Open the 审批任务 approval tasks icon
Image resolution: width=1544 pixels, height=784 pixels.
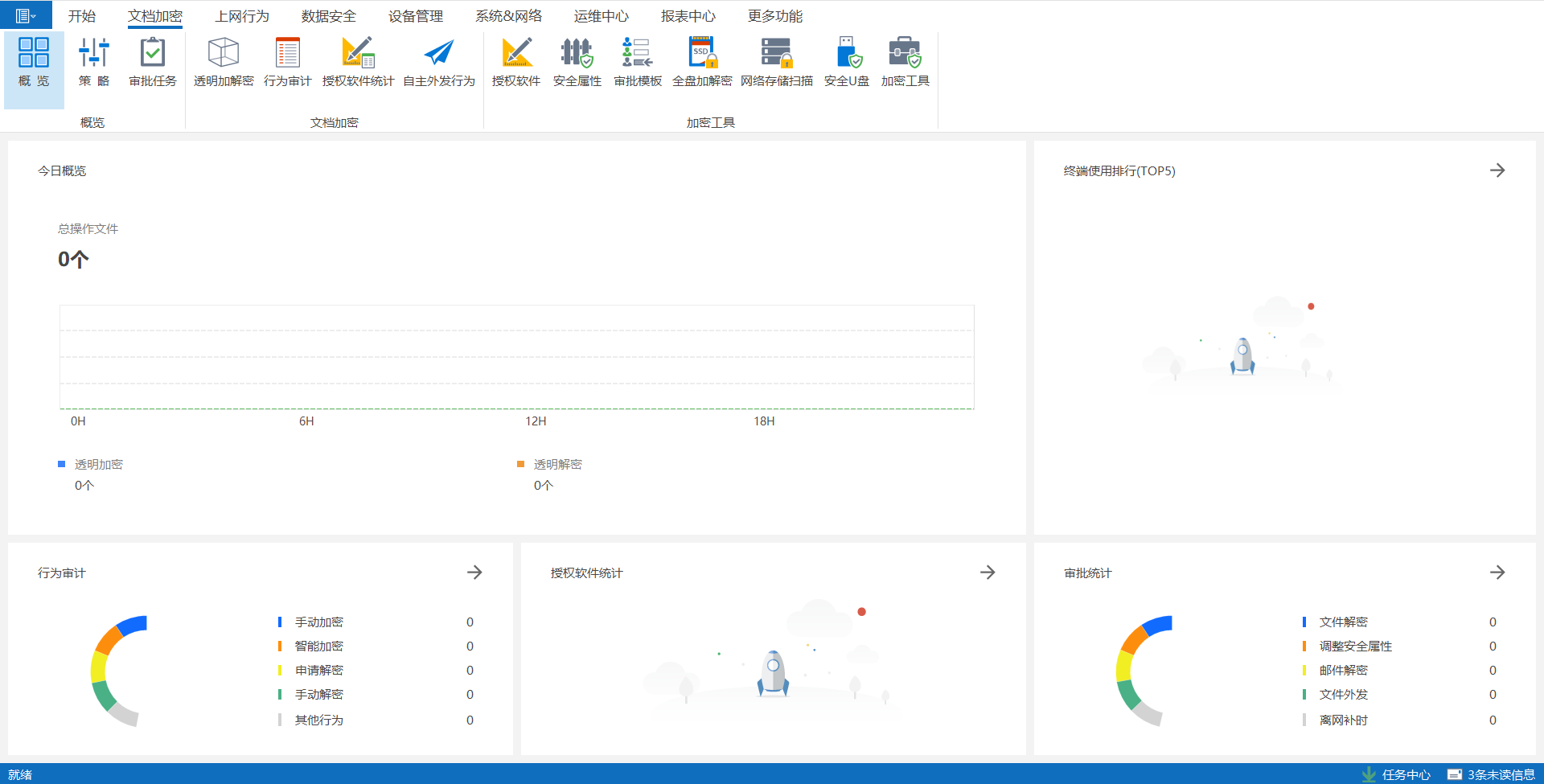(x=153, y=53)
